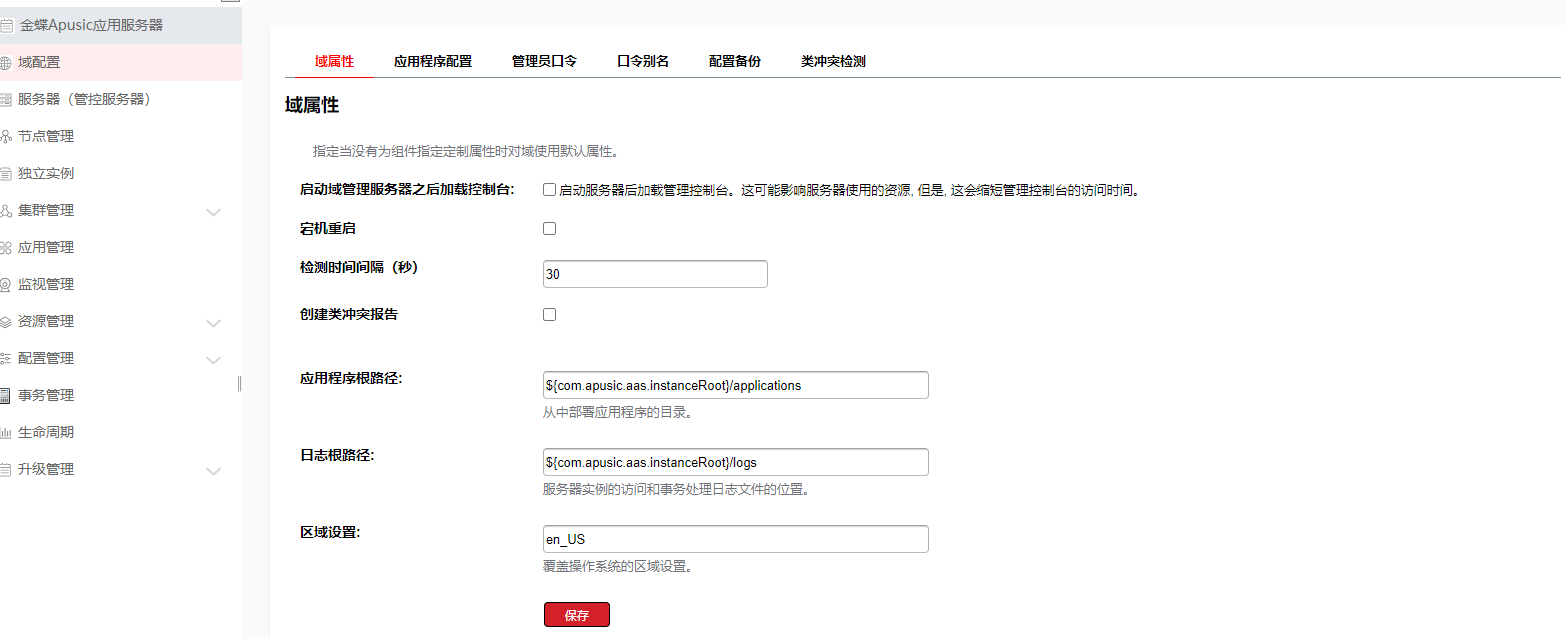Click the 节点管理 icon in sidebar
This screenshot has height=639, width=1566.
6,137
